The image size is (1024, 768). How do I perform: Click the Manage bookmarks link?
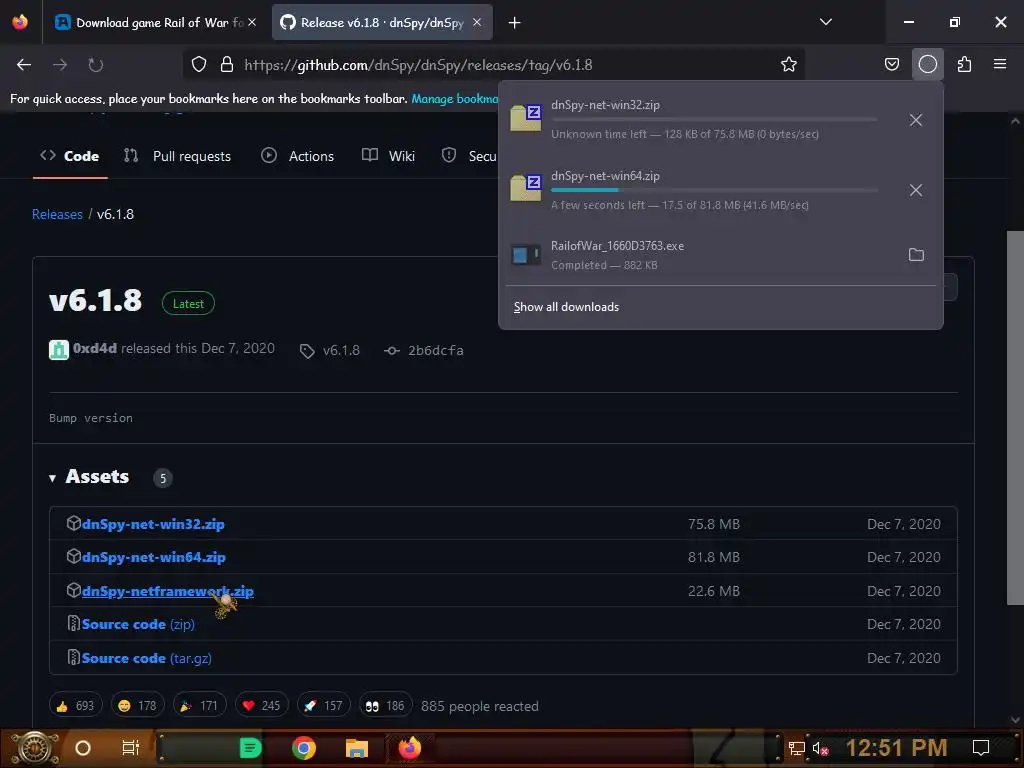point(455,99)
